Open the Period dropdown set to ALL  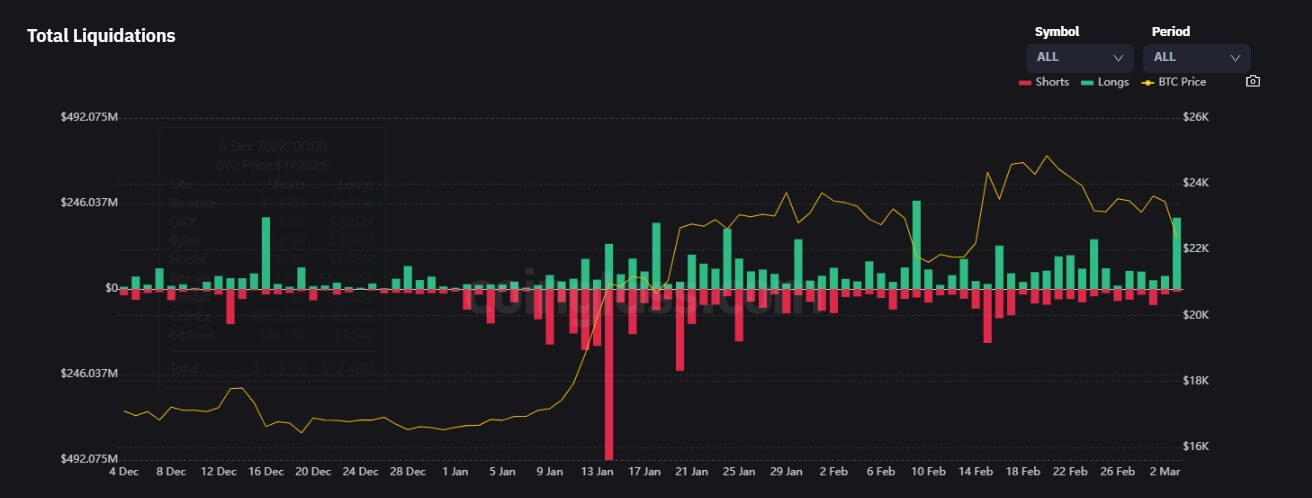coord(1196,57)
